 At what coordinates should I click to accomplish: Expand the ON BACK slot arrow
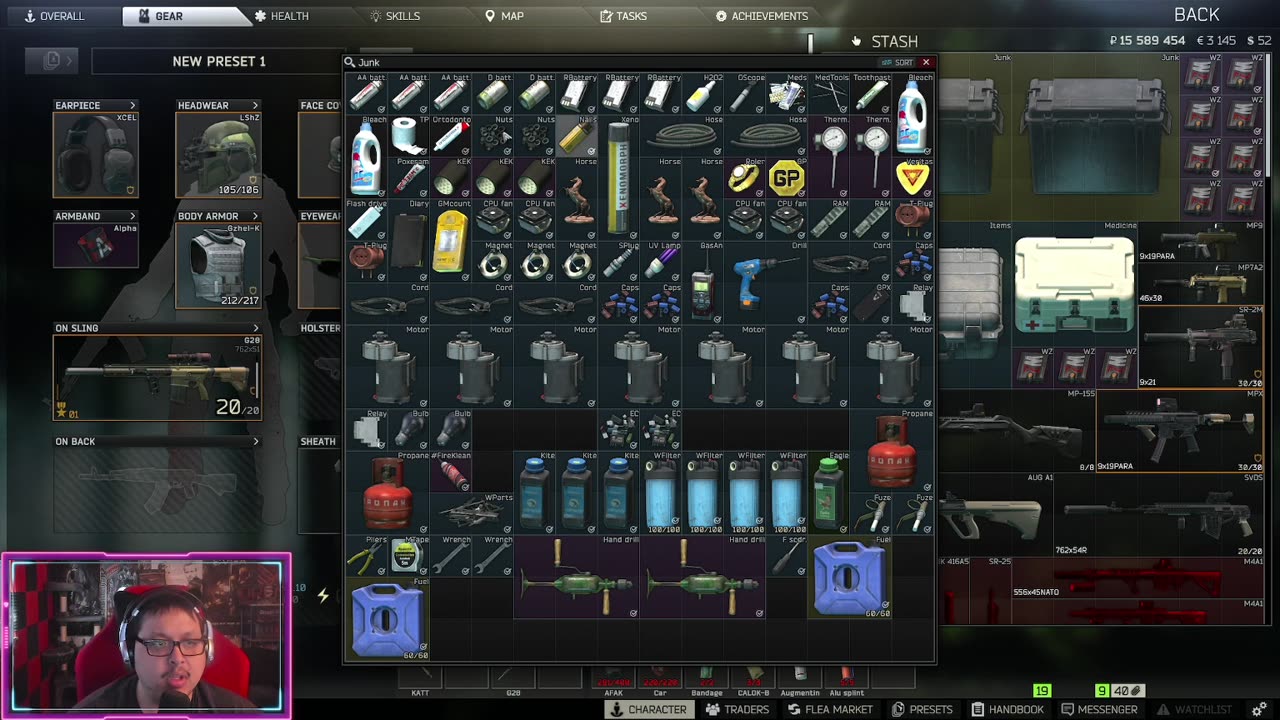[x=255, y=441]
